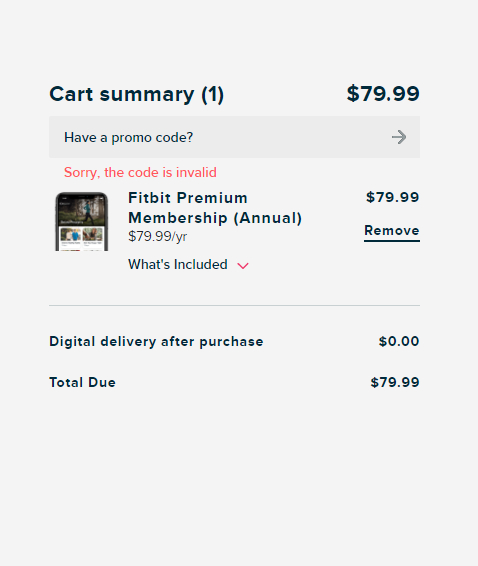Viewport: 478px width, 566px height.
Task: Focus the 'Have a promo code?' field
Action: coord(234,137)
